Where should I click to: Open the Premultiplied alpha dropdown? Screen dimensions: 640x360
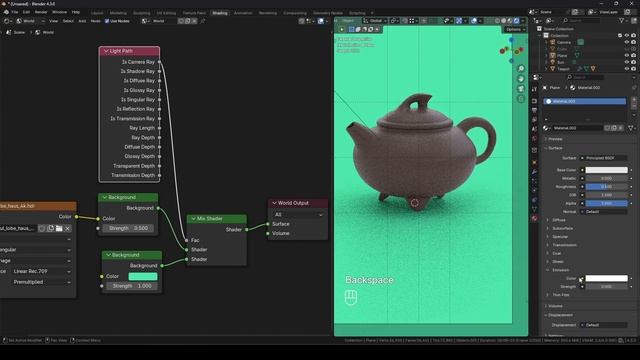tap(41, 282)
